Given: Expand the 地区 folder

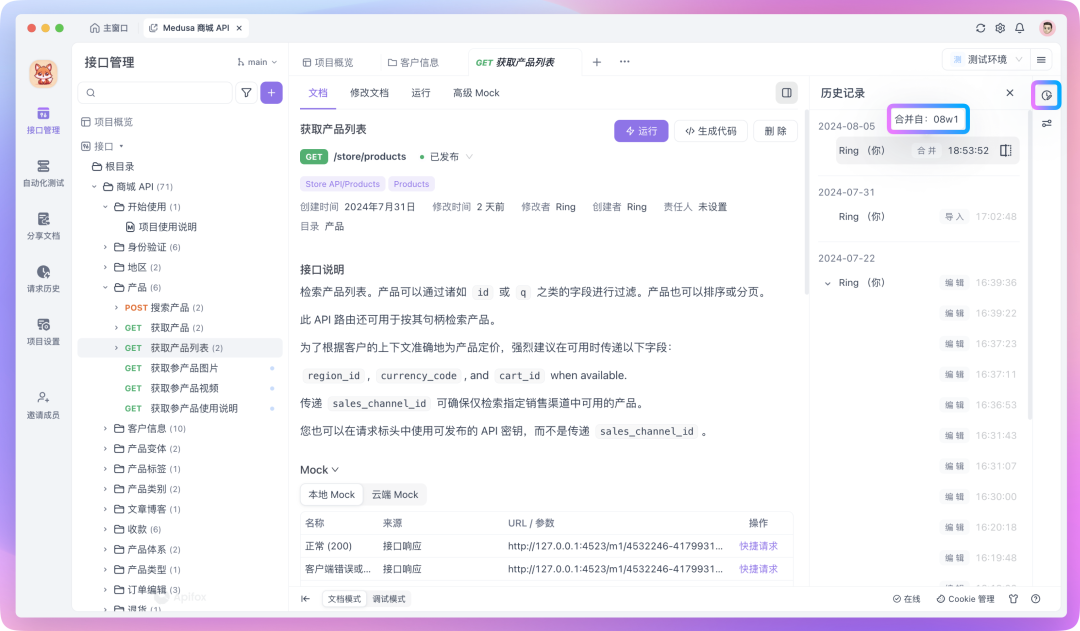Looking at the screenshot, I should coord(105,267).
